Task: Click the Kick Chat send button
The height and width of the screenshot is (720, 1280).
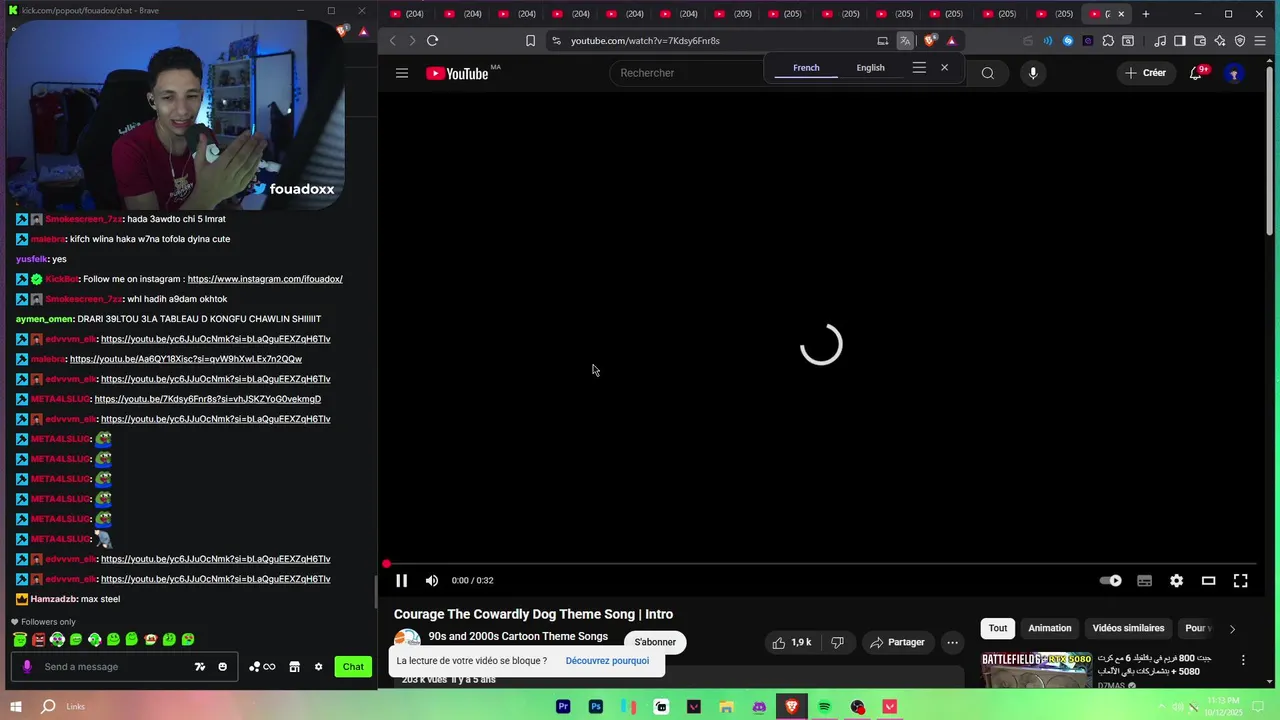Action: point(353,667)
